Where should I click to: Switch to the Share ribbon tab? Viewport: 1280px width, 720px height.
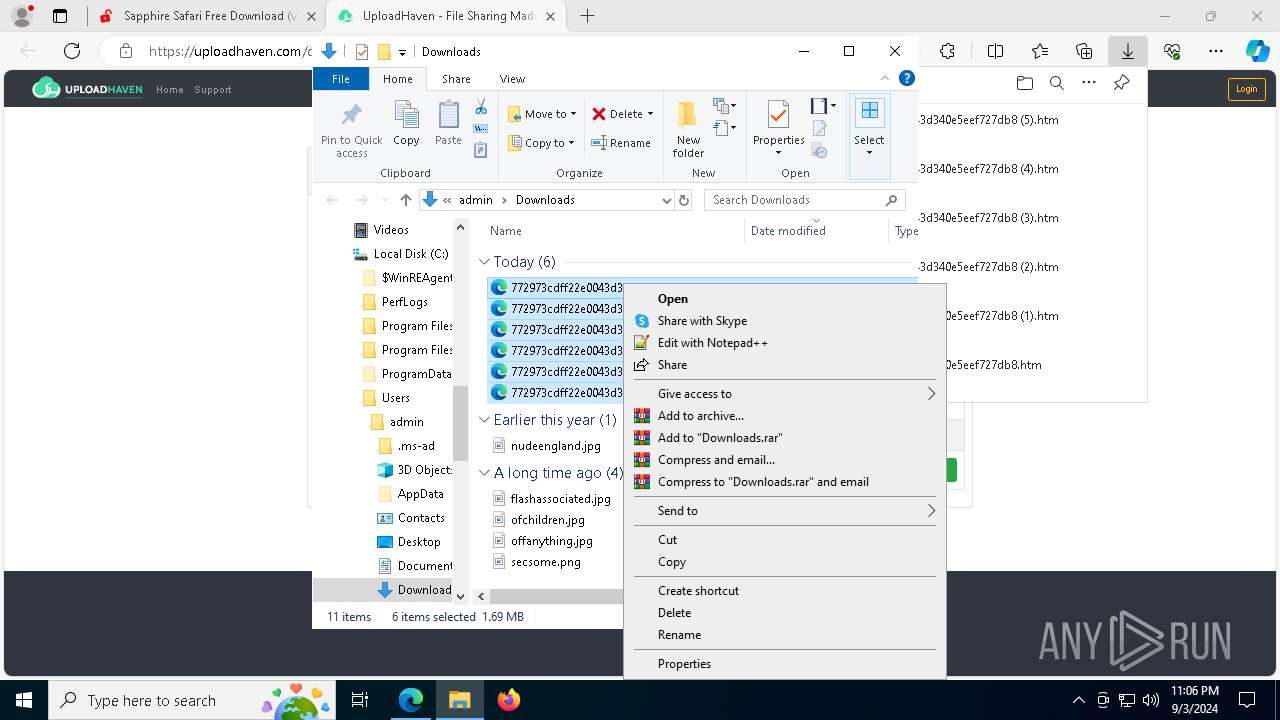pyautogui.click(x=456, y=79)
